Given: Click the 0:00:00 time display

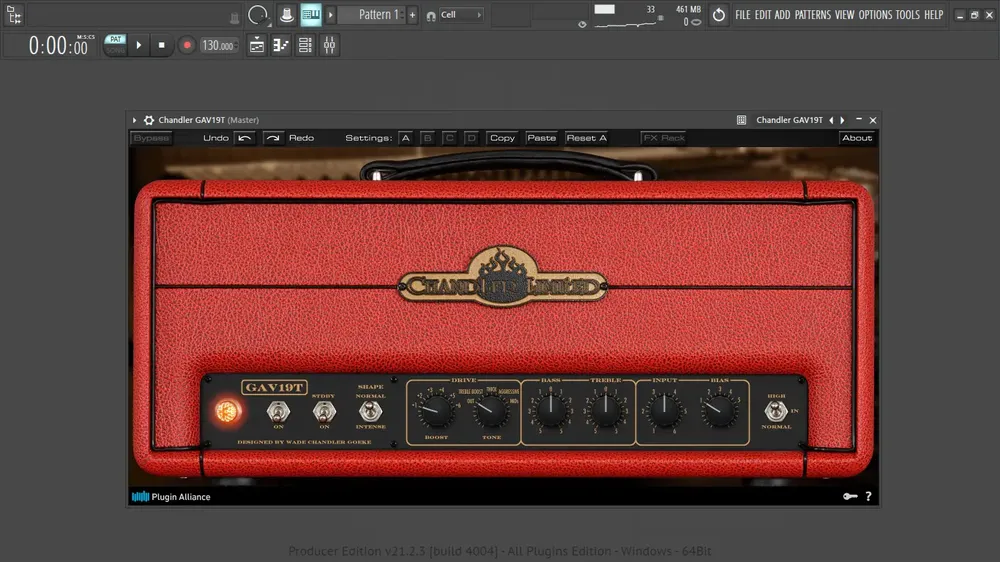Looking at the screenshot, I should pyautogui.click(x=58, y=46).
